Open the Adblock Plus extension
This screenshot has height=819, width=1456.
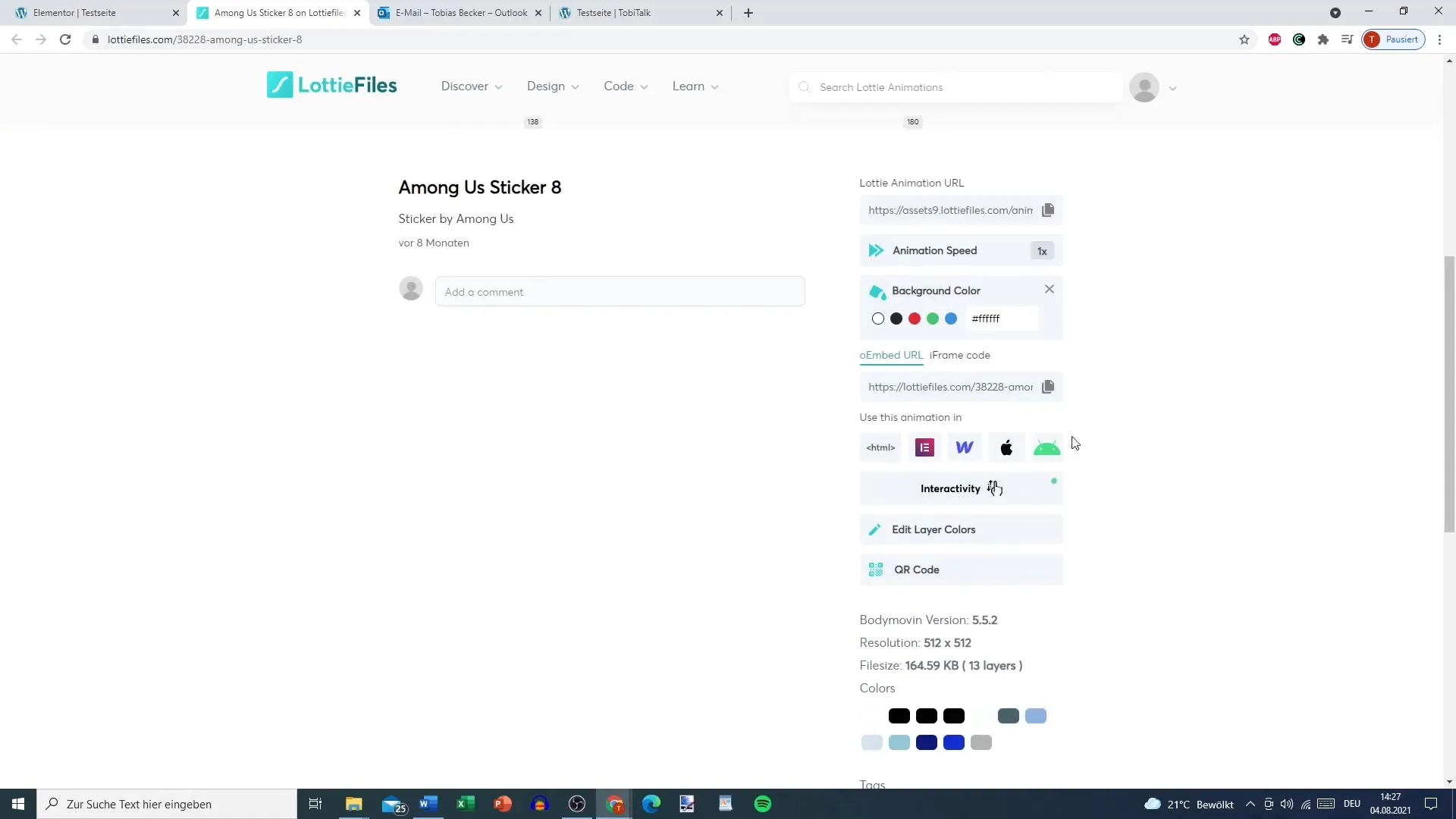click(x=1275, y=39)
